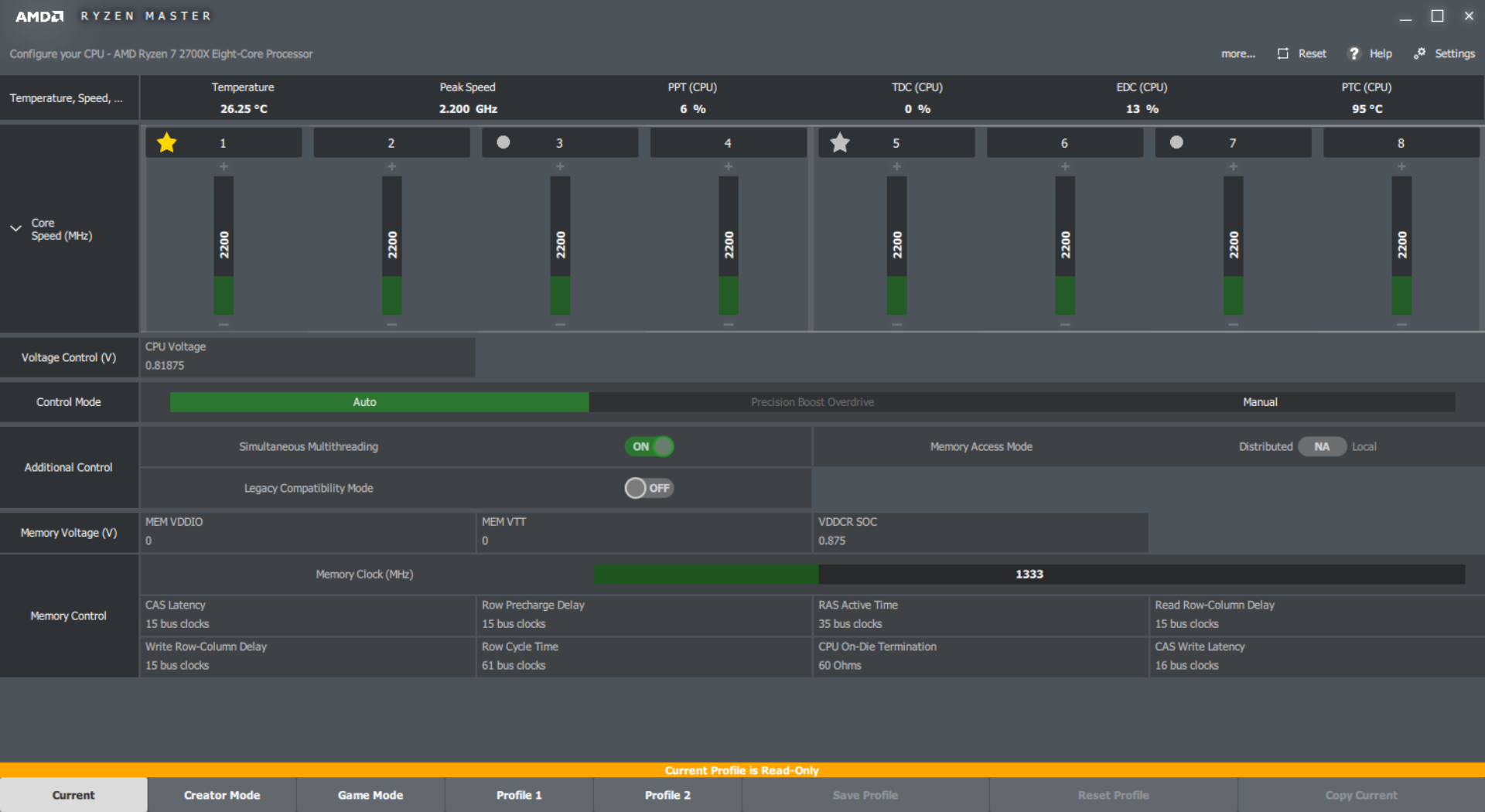Switch to the Creator Mode tab
The width and height of the screenshot is (1485, 812).
point(222,795)
